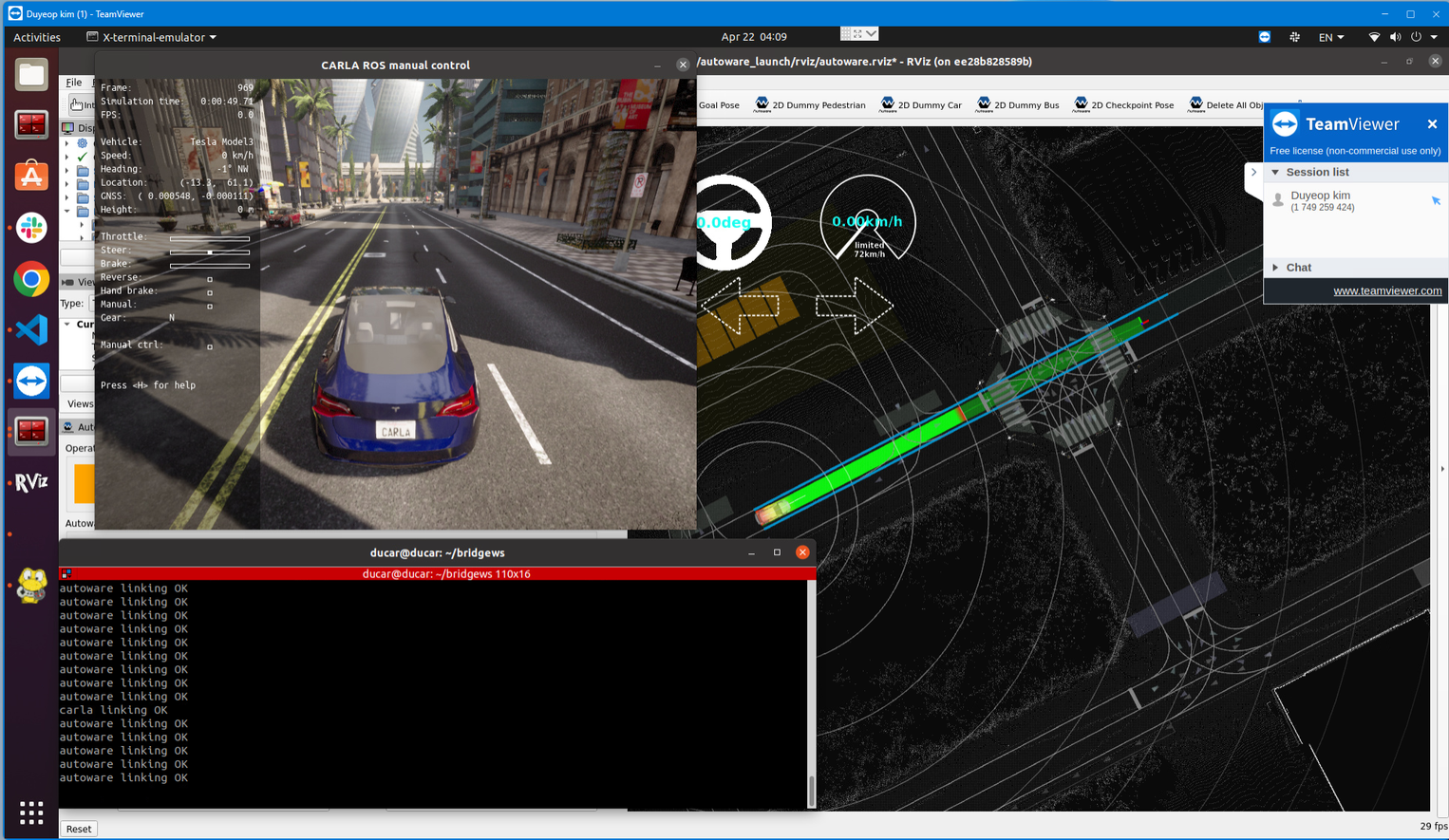Click the orange status box in Autoware panel
The width and height of the screenshot is (1449, 840).
pyautogui.click(x=84, y=483)
